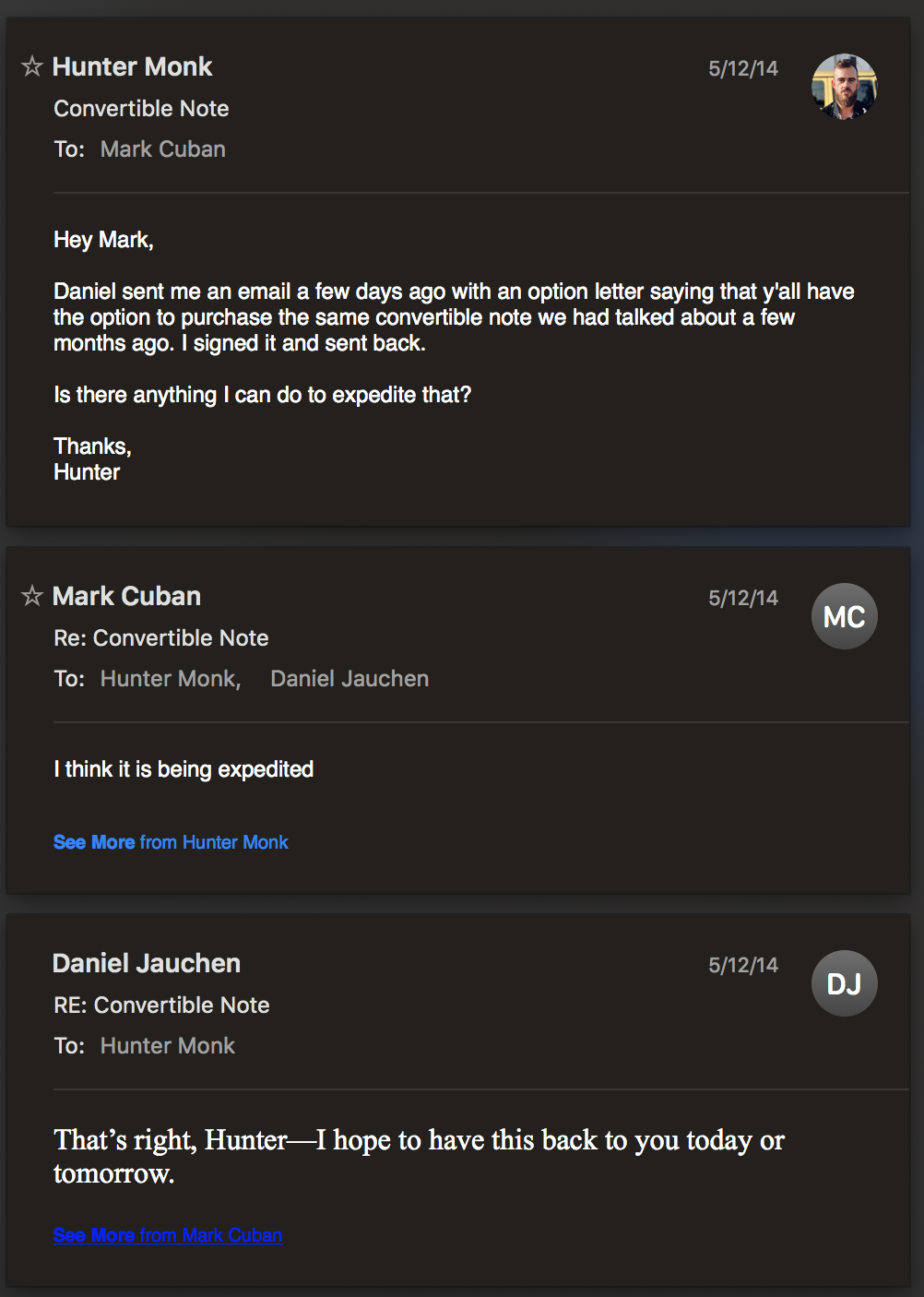Image resolution: width=924 pixels, height=1297 pixels.
Task: Star the Mark Cuban reply
Action: tap(32, 596)
